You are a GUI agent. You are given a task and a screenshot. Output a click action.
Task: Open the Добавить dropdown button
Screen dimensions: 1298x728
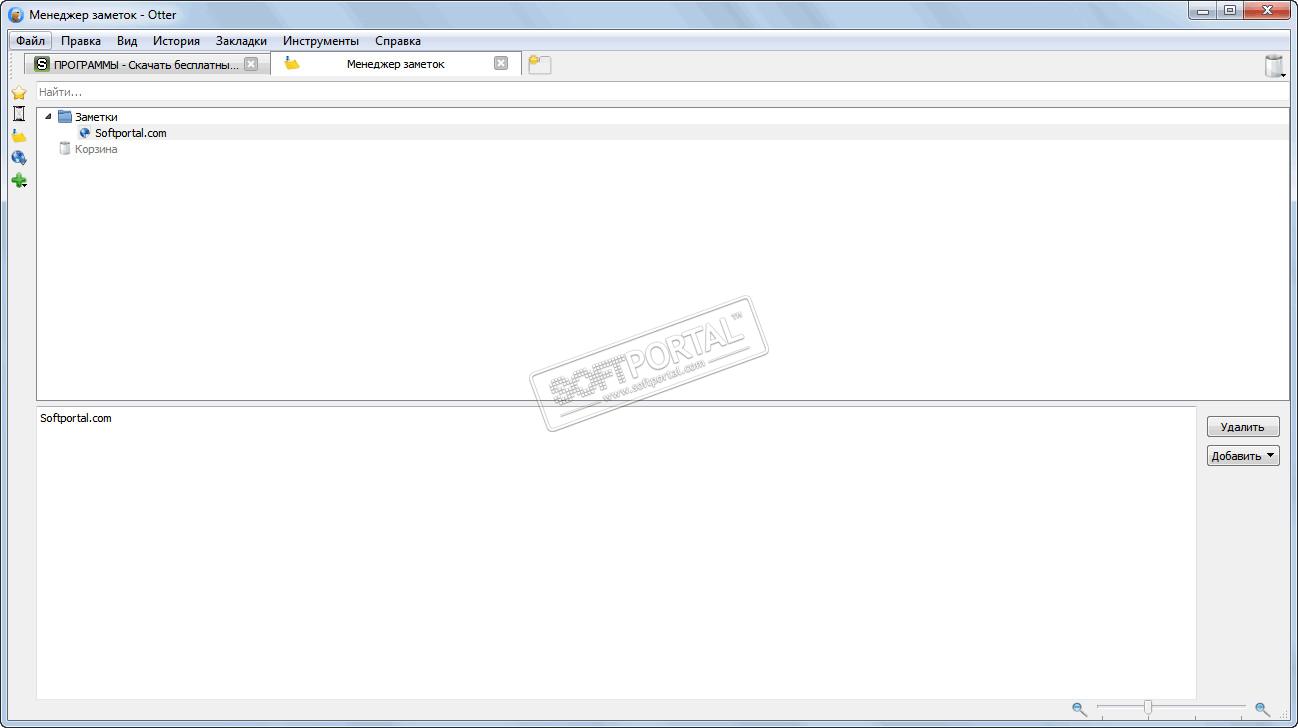[x=1243, y=456]
